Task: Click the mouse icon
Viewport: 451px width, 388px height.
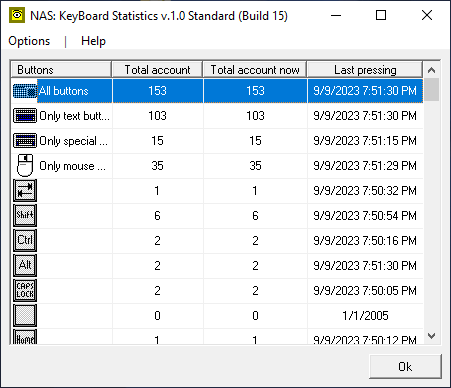Action: [x=25, y=166]
